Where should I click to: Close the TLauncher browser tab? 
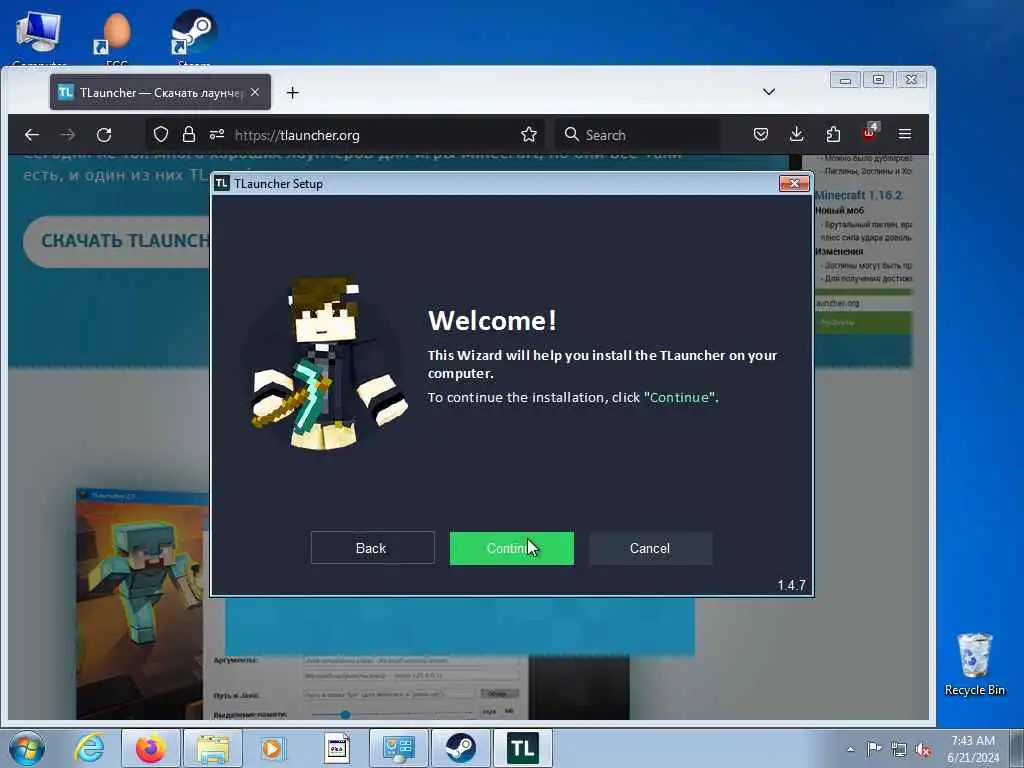(x=255, y=93)
